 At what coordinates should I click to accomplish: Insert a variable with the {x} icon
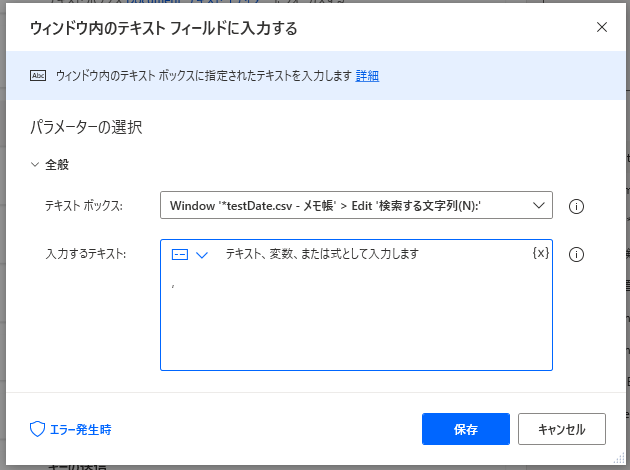coord(540,253)
